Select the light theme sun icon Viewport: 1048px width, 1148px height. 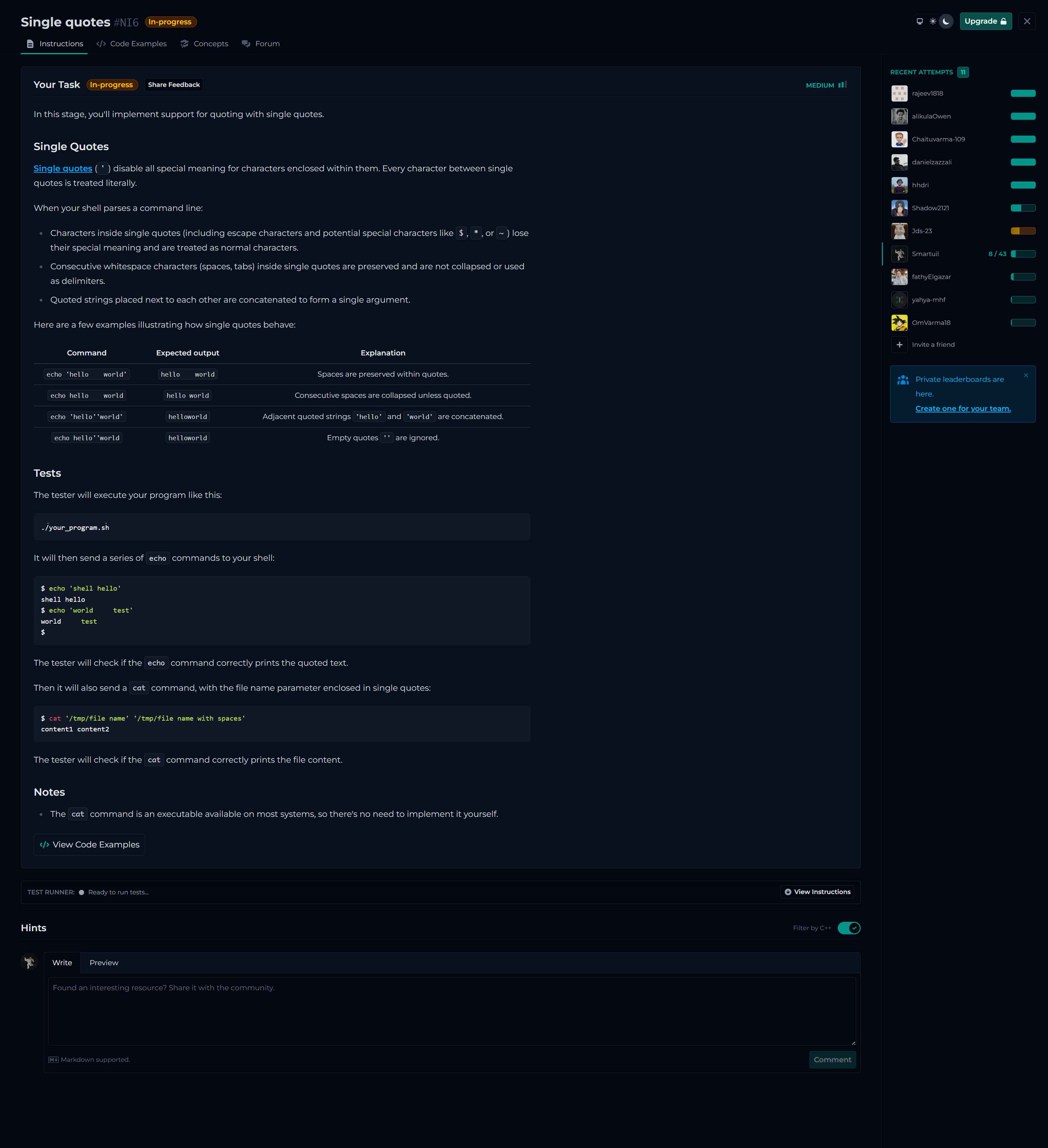[932, 21]
